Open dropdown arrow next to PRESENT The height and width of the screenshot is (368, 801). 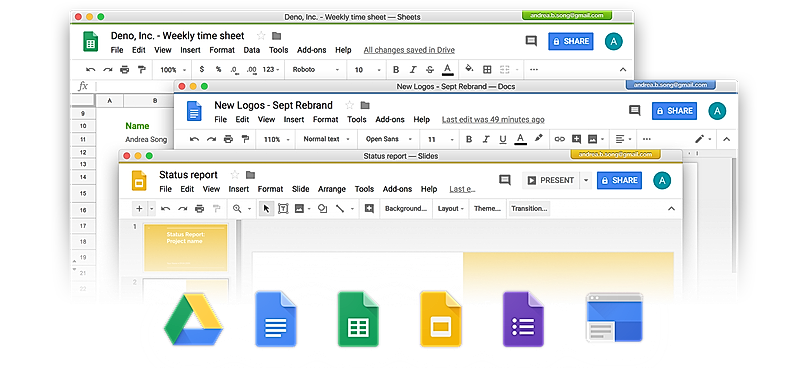pyautogui.click(x=586, y=180)
